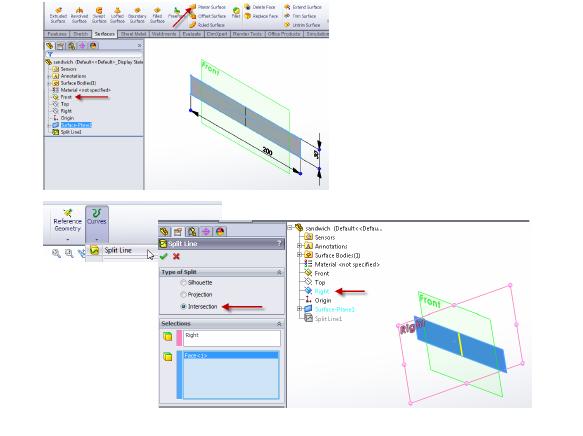Collapse the Selections section
Image resolution: width=583 pixels, height=436 pixels.
pyautogui.click(x=279, y=324)
